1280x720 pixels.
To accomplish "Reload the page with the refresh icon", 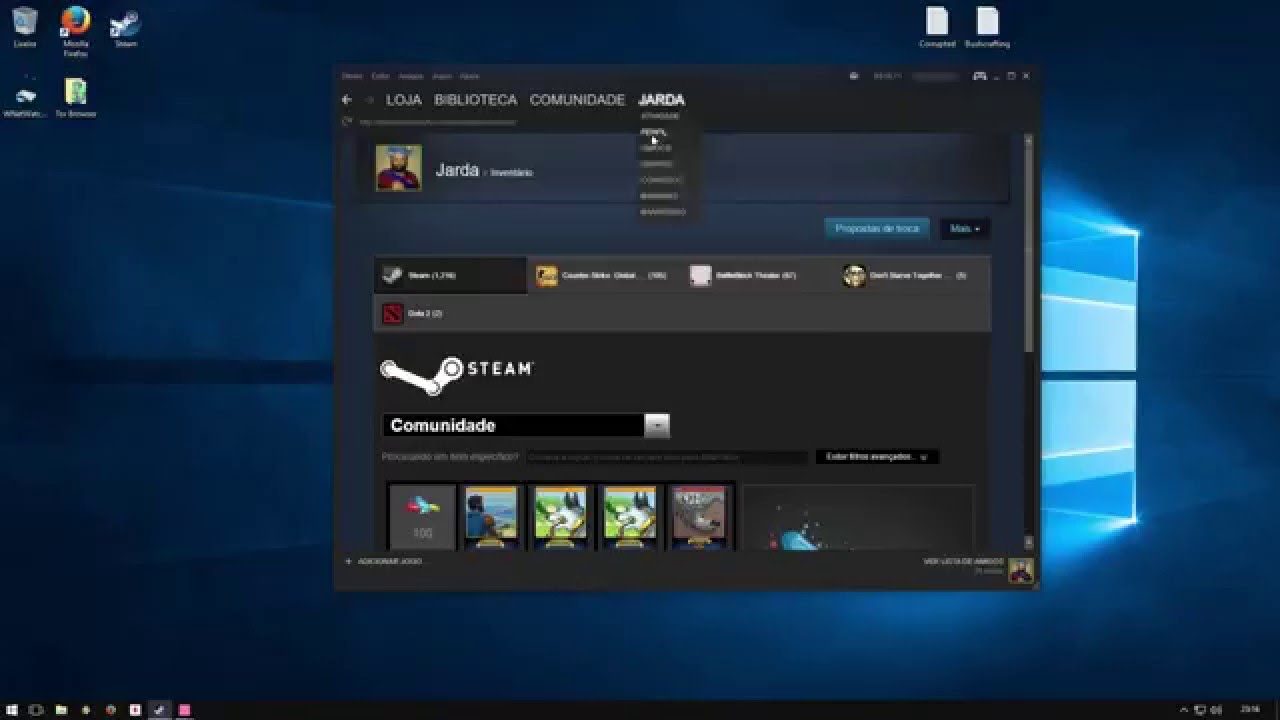I will tap(347, 122).
